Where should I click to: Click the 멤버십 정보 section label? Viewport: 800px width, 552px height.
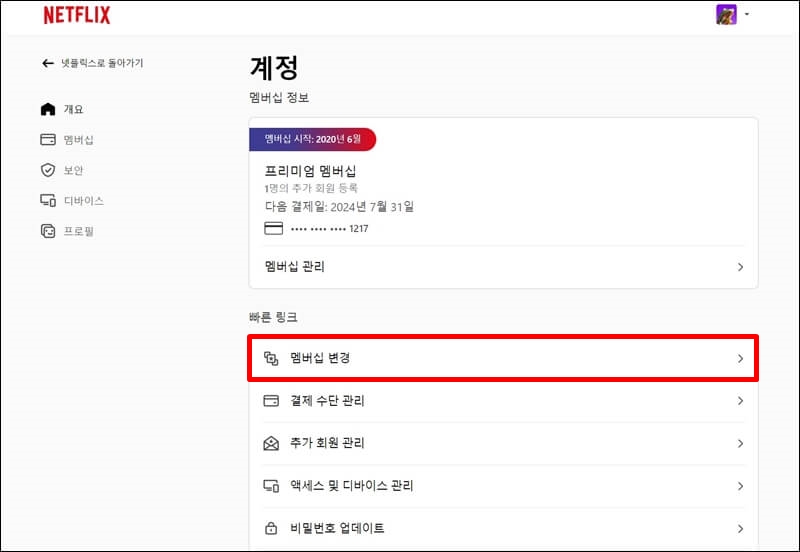point(279,97)
